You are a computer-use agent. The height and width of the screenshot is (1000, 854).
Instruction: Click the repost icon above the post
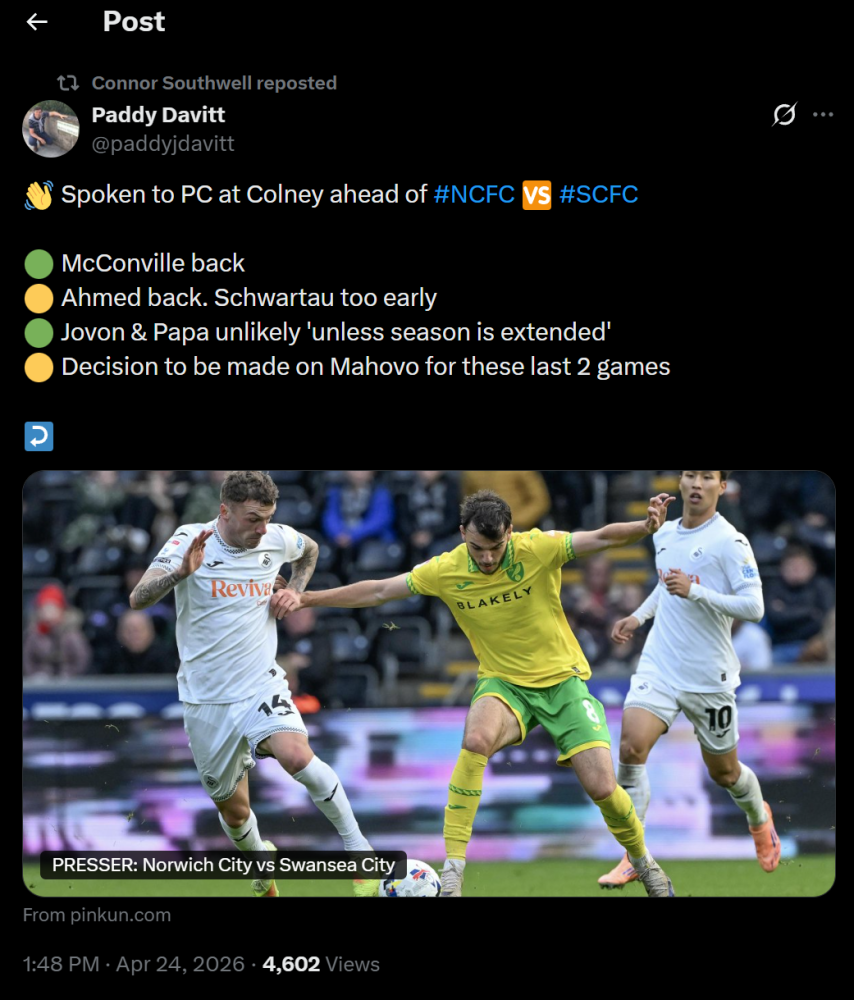pos(68,83)
